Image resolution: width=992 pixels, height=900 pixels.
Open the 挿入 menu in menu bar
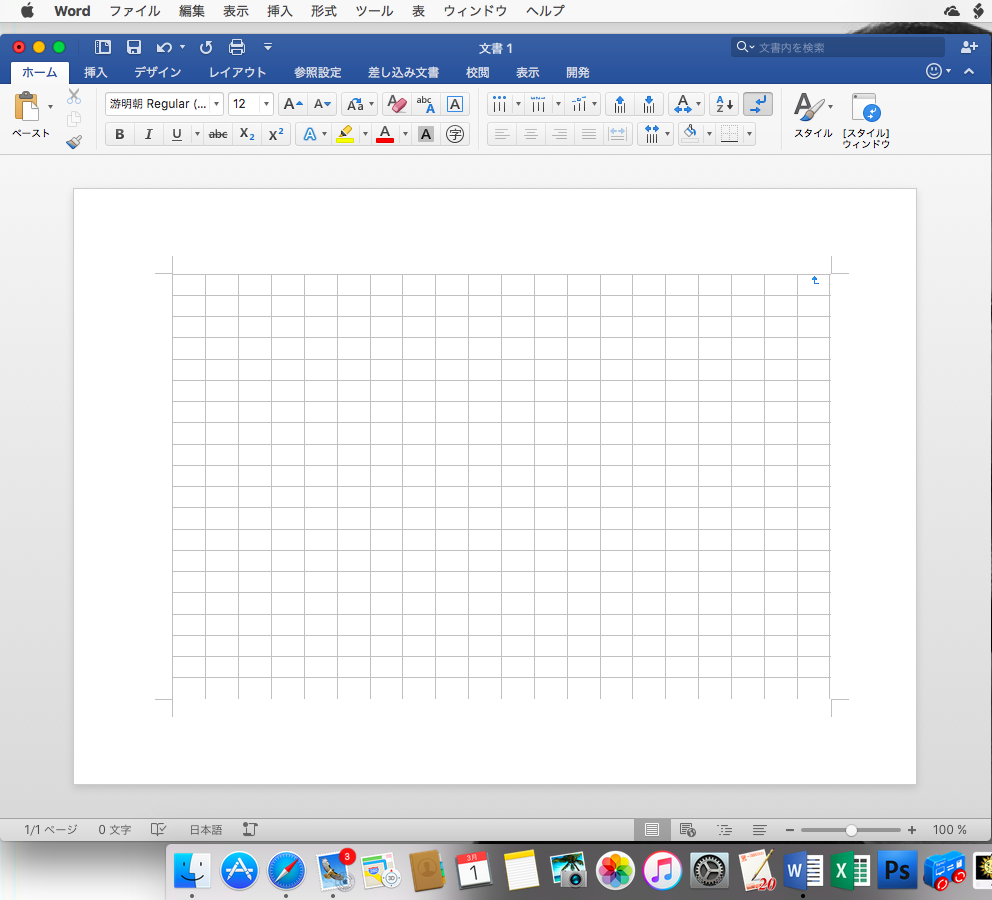click(x=280, y=11)
